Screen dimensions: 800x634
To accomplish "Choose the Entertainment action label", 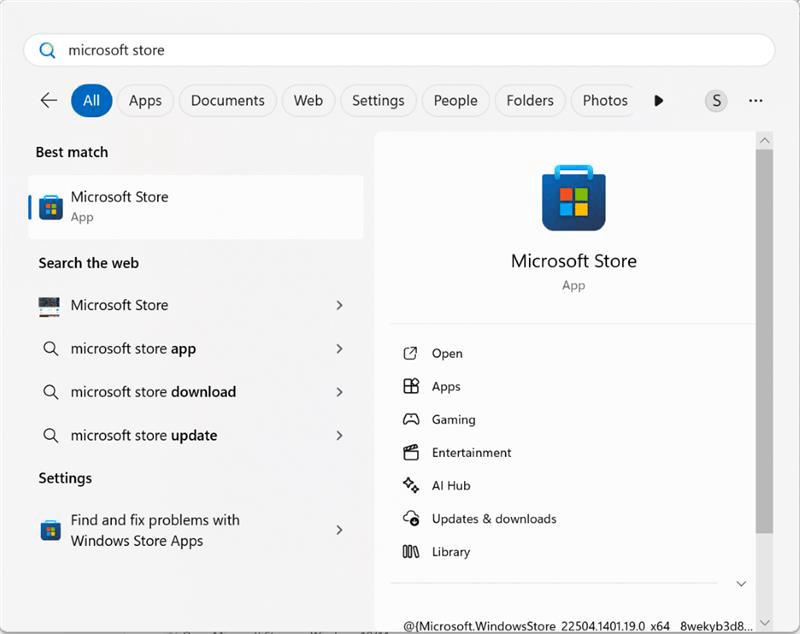I will coord(471,452).
